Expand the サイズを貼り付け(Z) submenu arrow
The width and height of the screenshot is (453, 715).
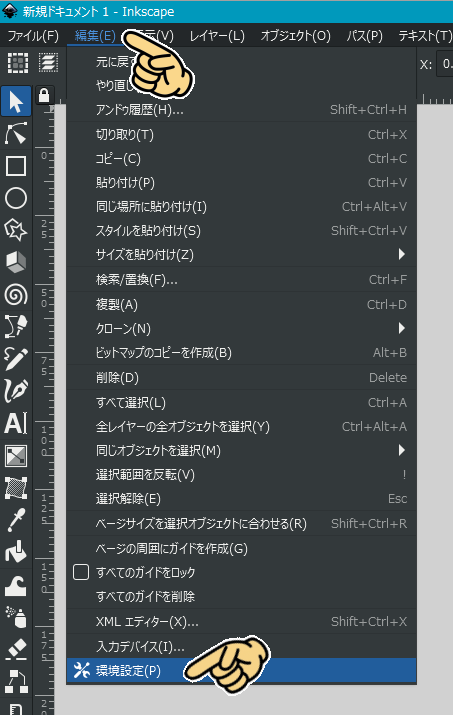401,254
